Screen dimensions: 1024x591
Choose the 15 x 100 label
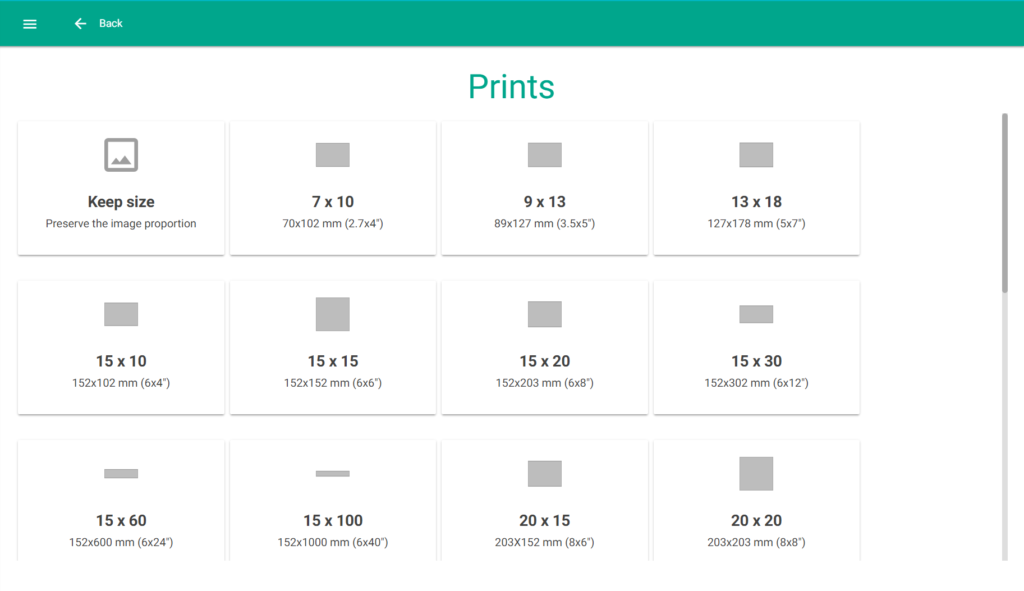332,520
